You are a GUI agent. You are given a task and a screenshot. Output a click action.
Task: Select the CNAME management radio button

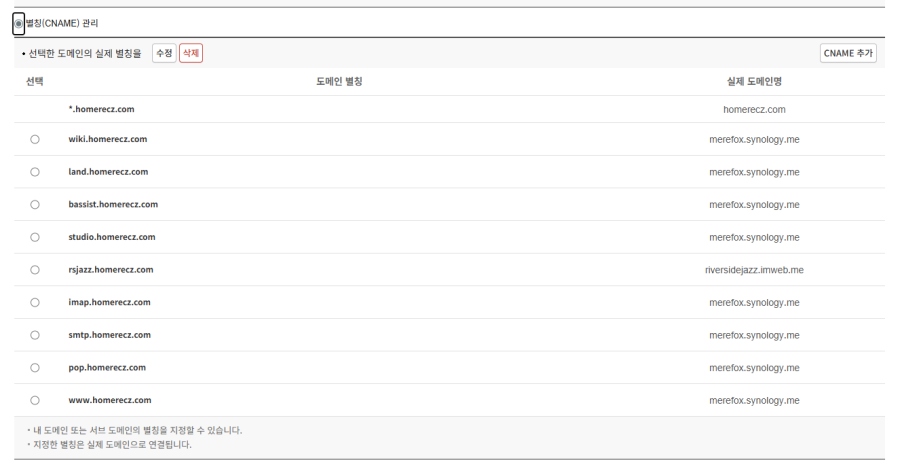coord(19,23)
